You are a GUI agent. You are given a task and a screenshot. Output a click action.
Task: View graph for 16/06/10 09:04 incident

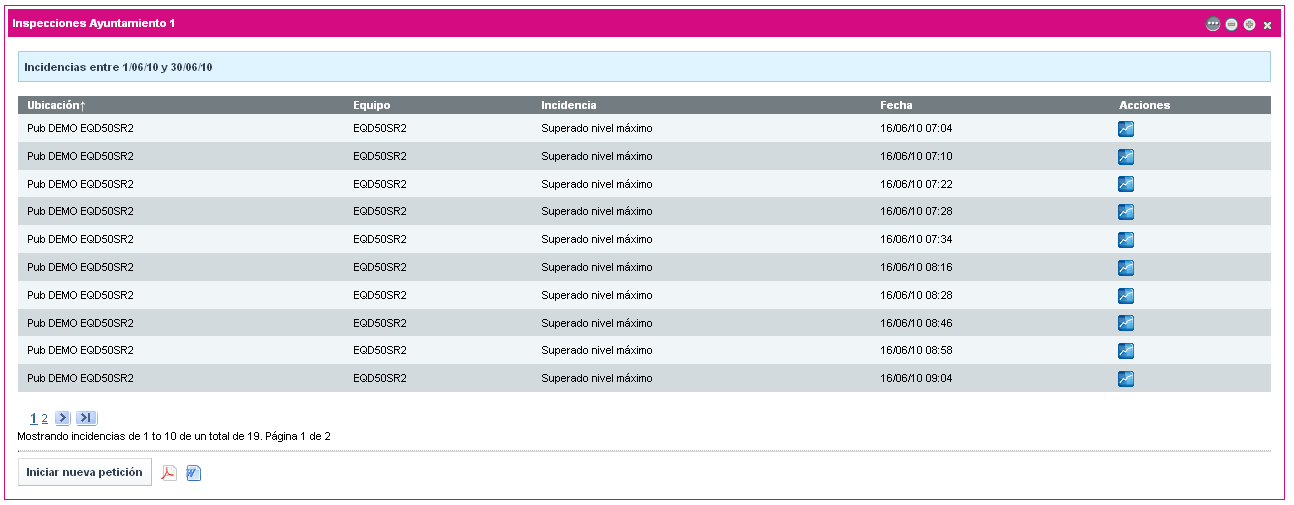[1126, 379]
